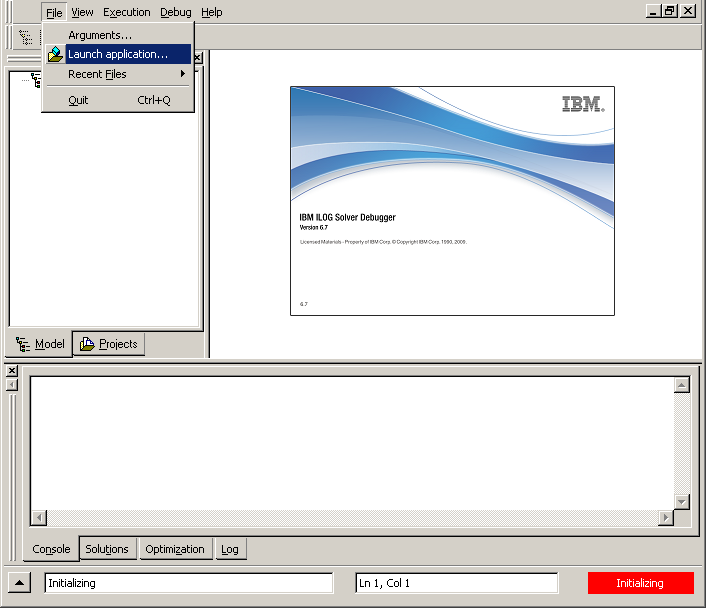Screen dimensions: 706x608
Task: Switch to the Projects tab
Action: [109, 344]
